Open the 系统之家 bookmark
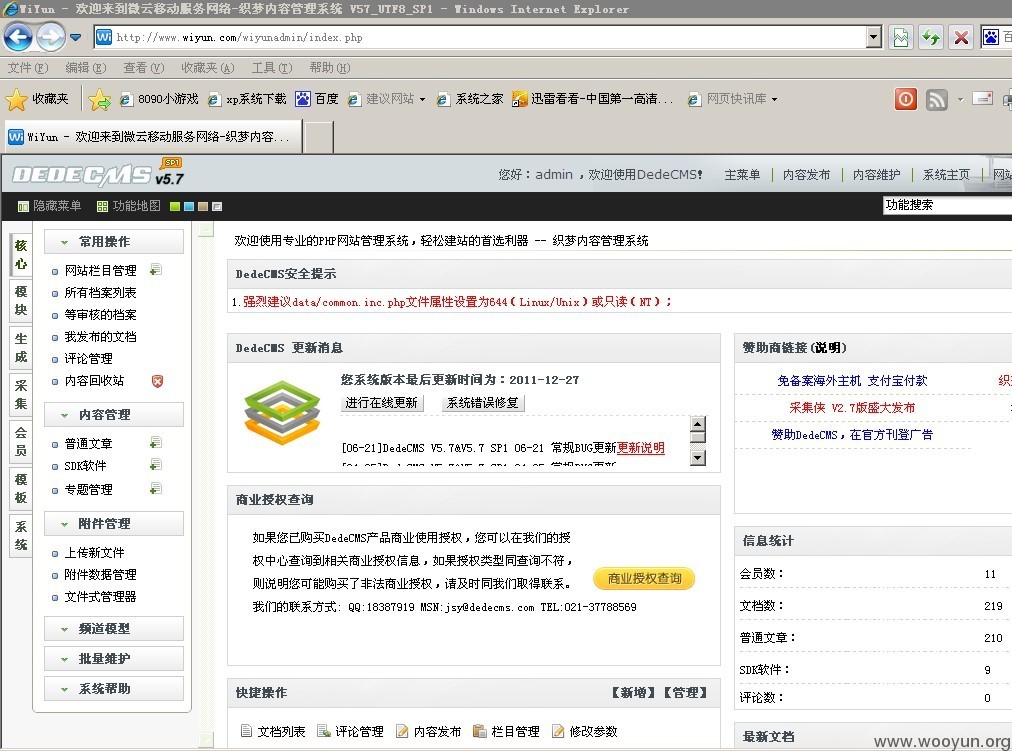Viewport: 1012px width, 751px height. point(471,99)
